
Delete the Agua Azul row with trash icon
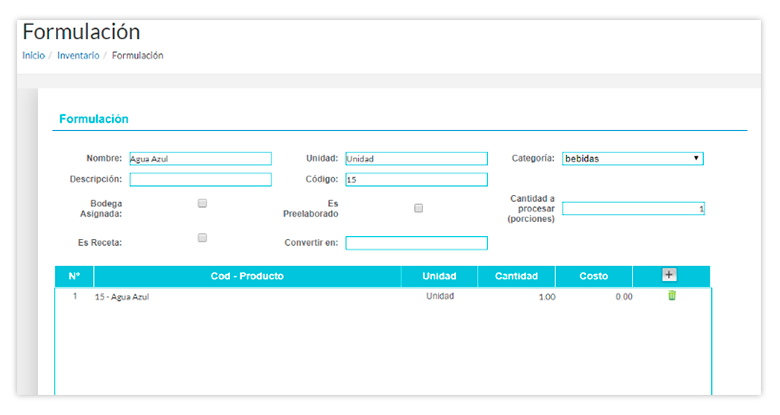672,296
